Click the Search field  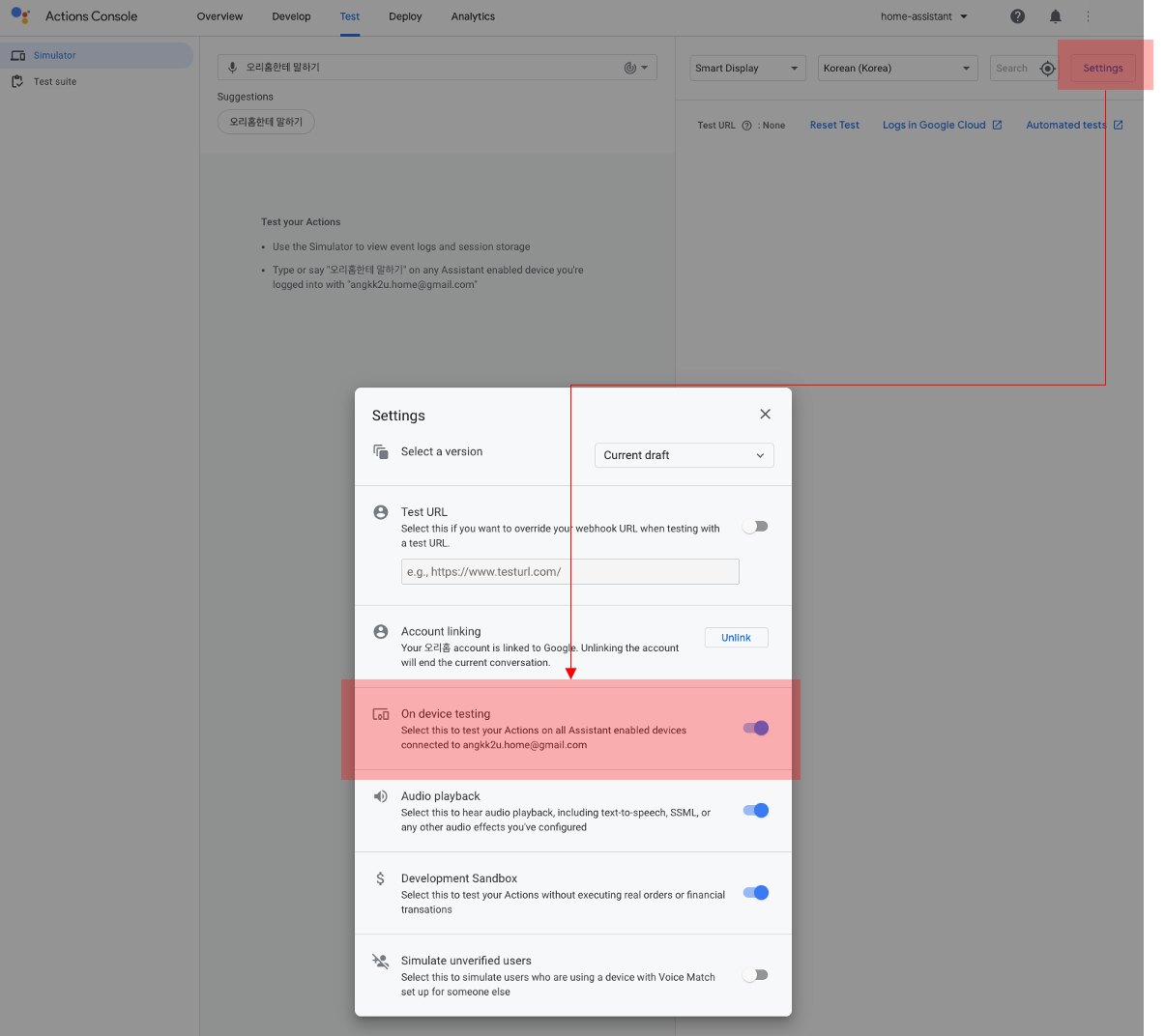[x=1013, y=69]
